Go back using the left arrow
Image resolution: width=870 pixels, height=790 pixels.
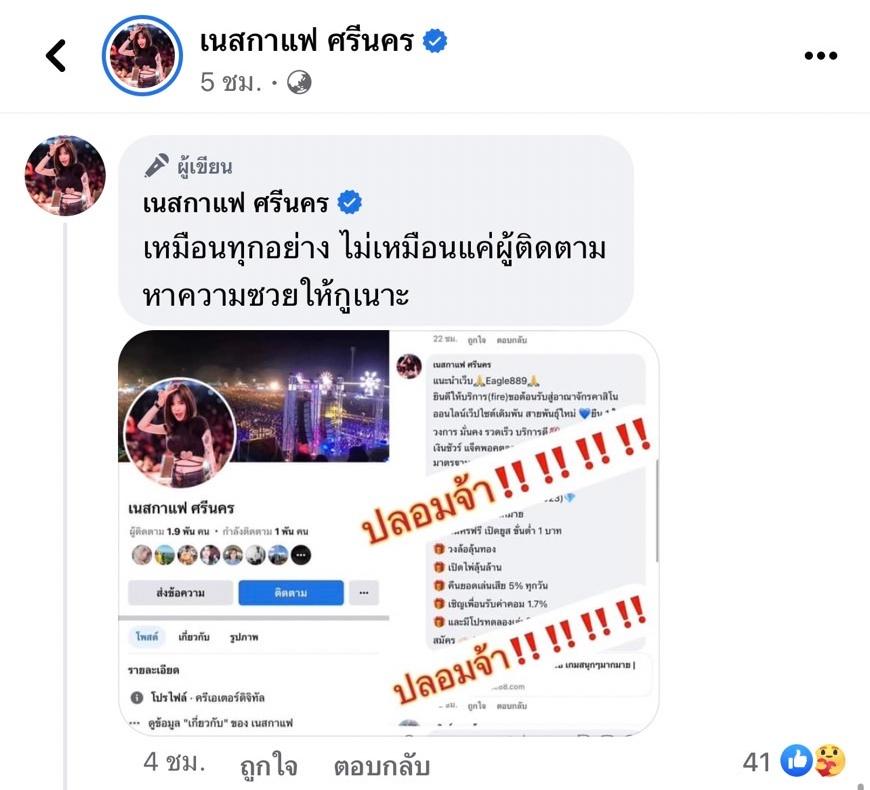pyautogui.click(x=56, y=55)
